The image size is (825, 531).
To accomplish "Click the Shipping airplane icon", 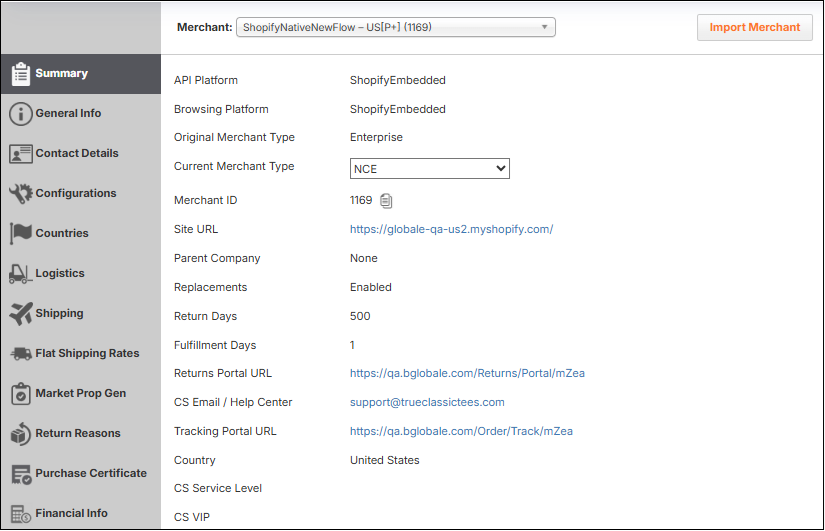I will click(x=21, y=314).
